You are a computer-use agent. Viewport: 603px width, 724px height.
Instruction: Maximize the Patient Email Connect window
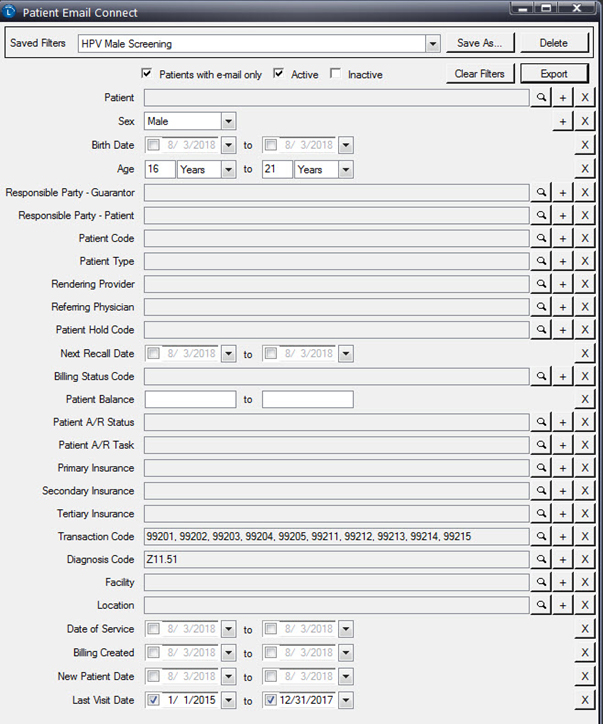[546, 8]
